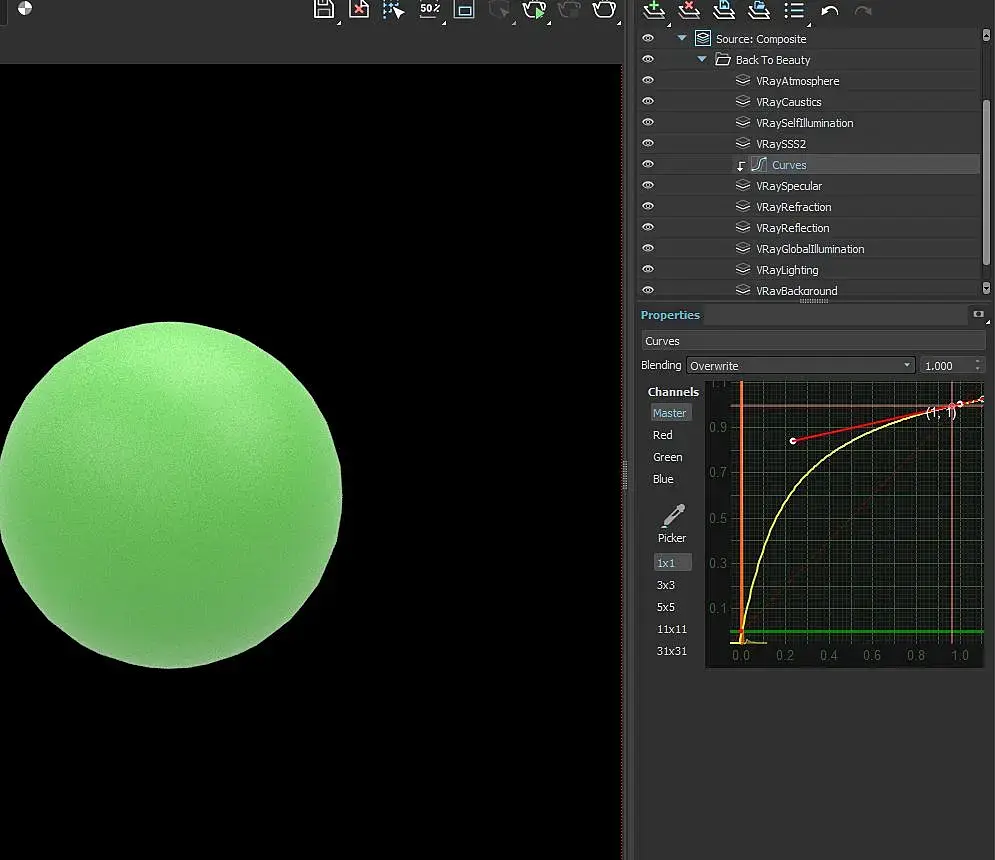This screenshot has width=995, height=860.
Task: Click the layer list options icon
Action: pos(794,10)
